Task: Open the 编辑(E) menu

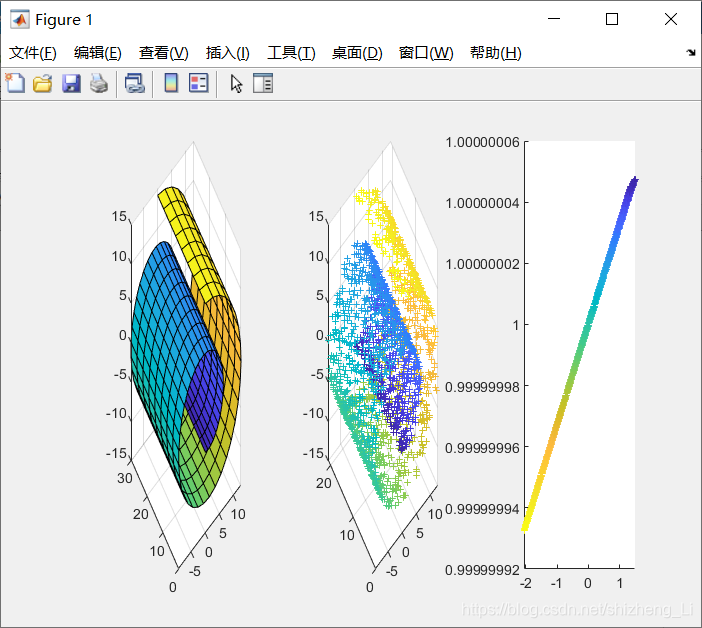Action: (x=98, y=53)
